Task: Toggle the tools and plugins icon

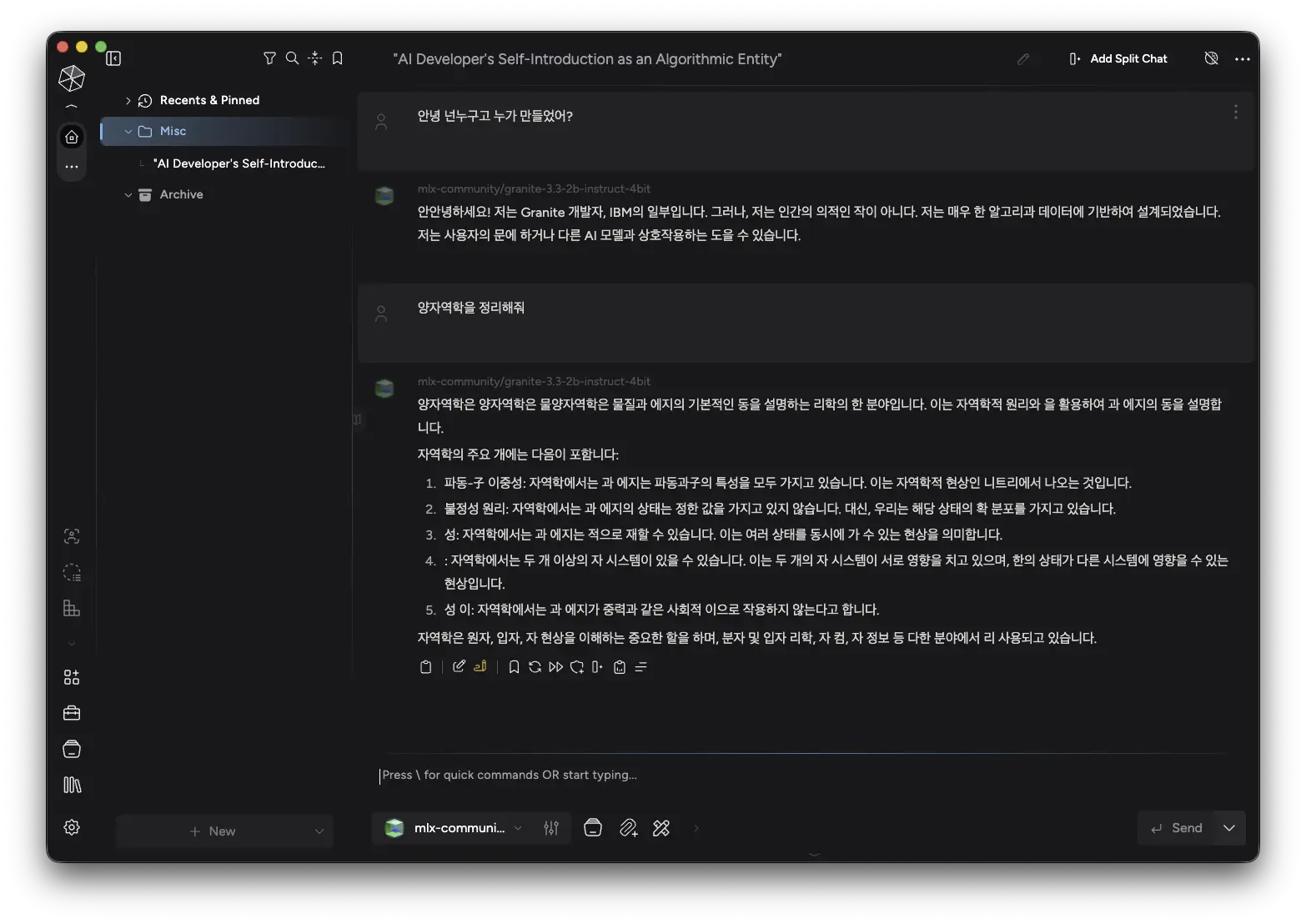Action: pos(661,827)
